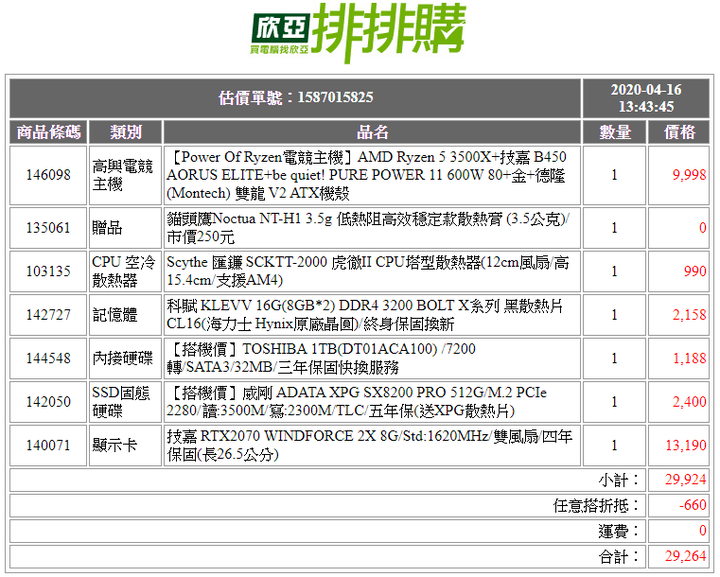
Task: Click price 990
Action: click(x=695, y=271)
